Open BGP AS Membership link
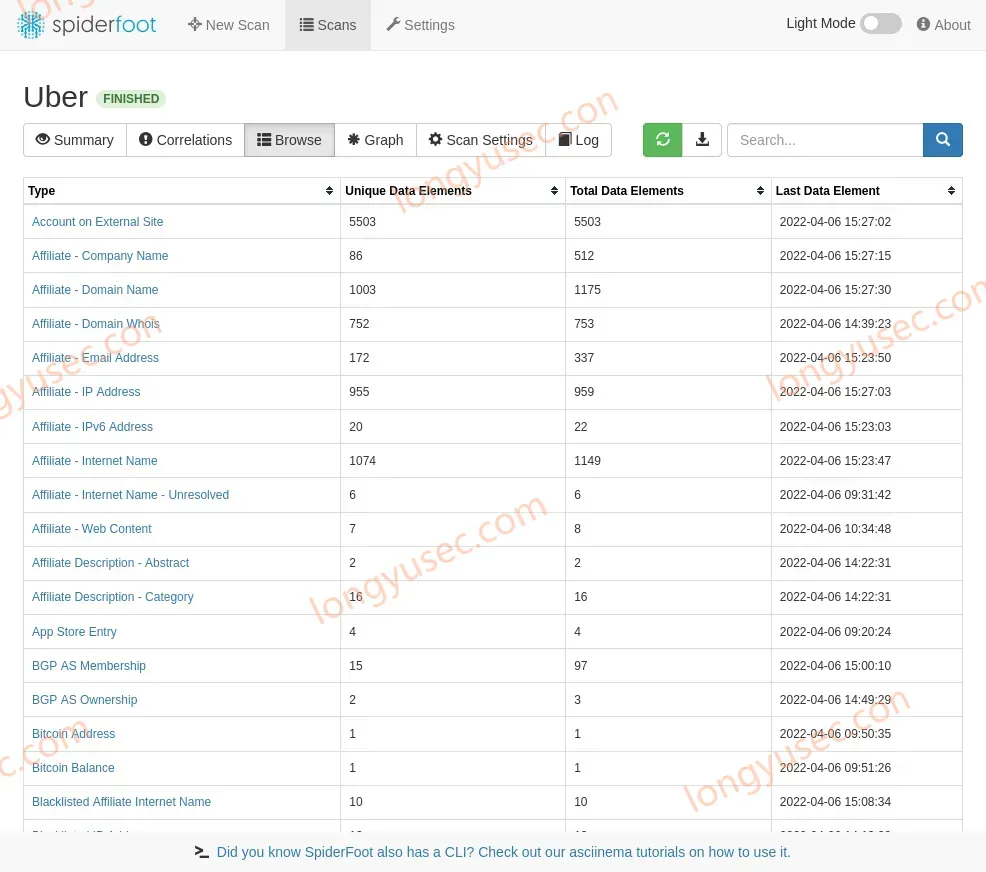Screen dimensions: 986x872 [89, 666]
